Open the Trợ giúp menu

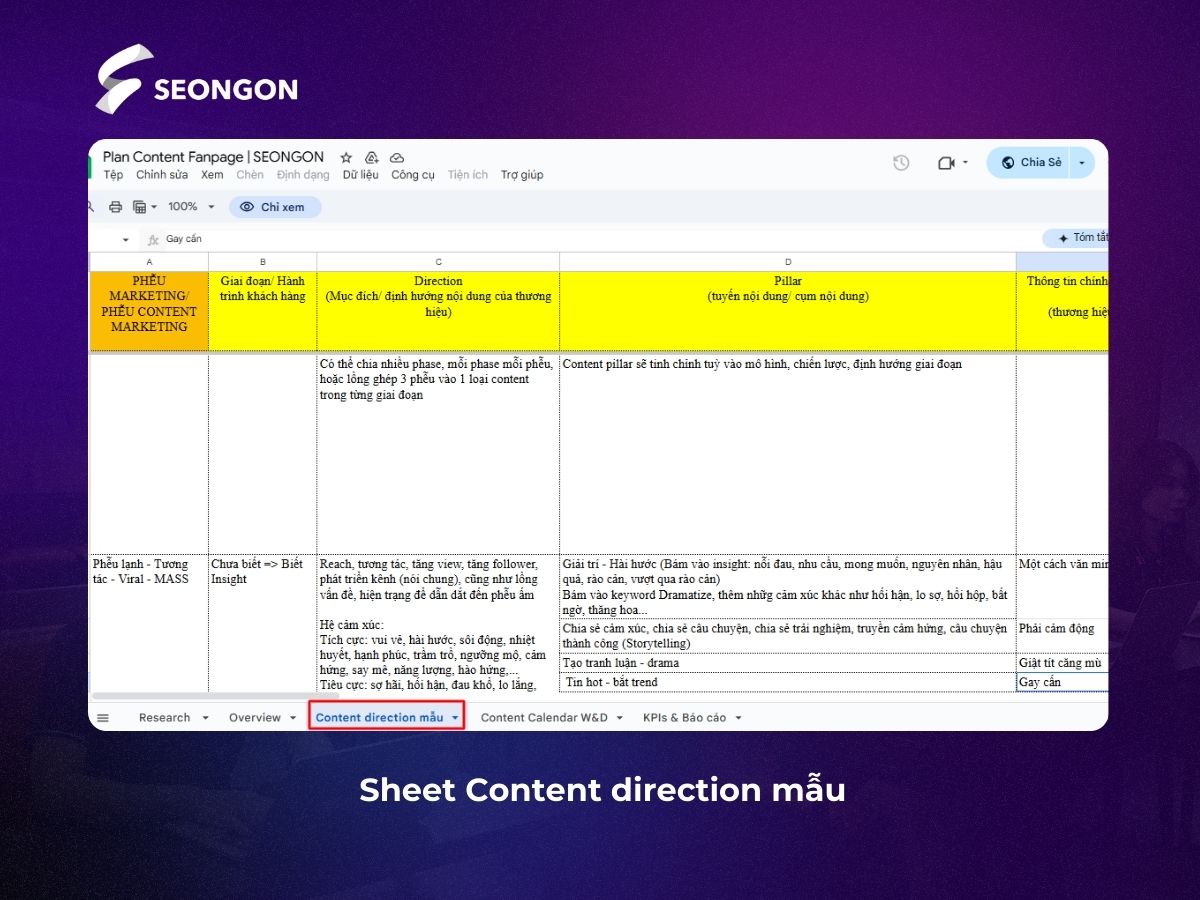(x=522, y=175)
